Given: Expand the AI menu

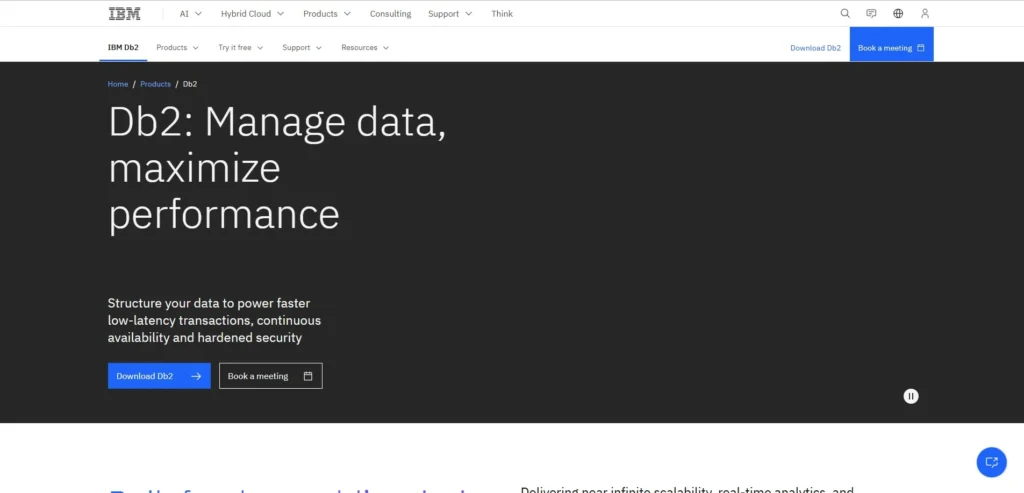Looking at the screenshot, I should click(191, 14).
